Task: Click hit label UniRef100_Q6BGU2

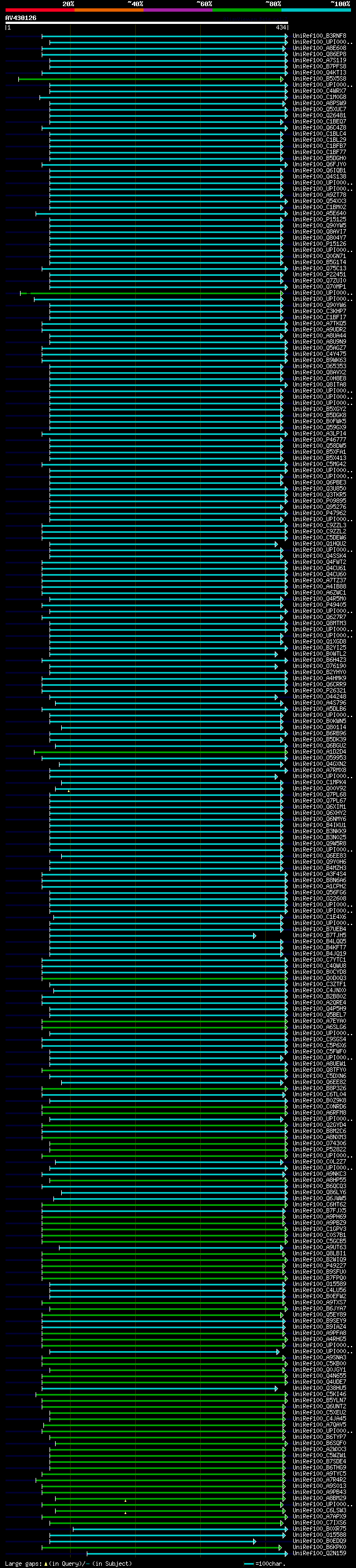Action: 319,746
